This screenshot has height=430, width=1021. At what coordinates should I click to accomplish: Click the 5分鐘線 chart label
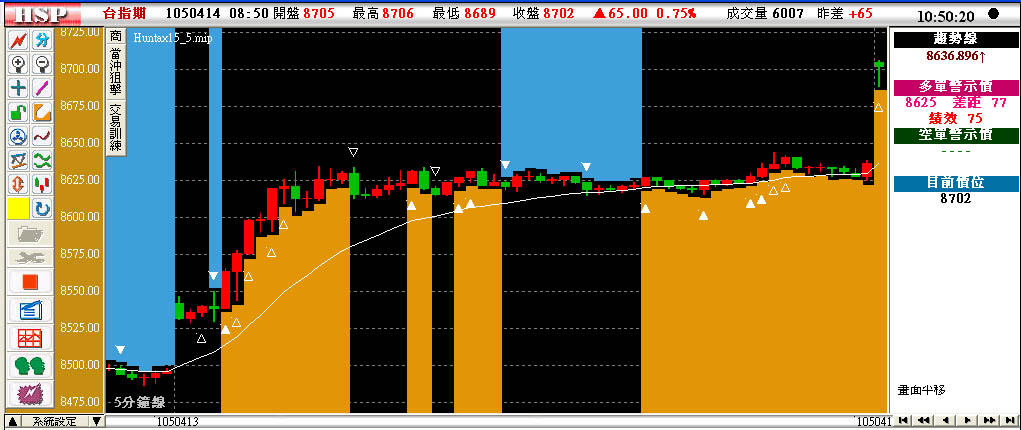[139, 403]
